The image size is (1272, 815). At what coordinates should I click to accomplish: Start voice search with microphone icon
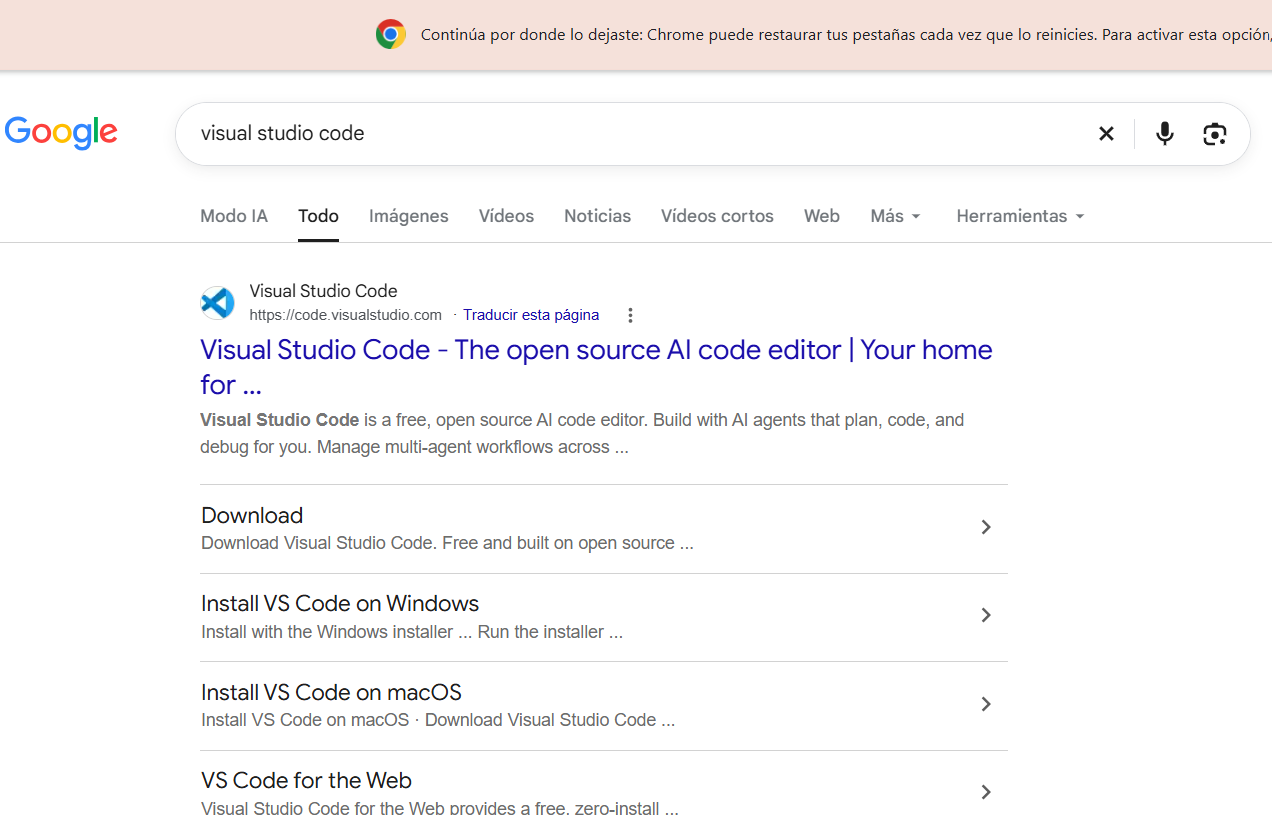(1164, 134)
